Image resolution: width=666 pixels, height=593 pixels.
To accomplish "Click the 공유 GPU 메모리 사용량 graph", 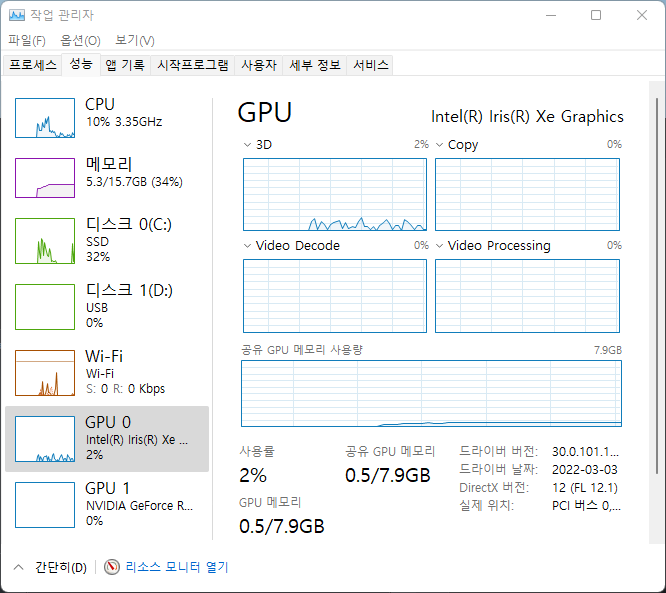I will (x=431, y=394).
